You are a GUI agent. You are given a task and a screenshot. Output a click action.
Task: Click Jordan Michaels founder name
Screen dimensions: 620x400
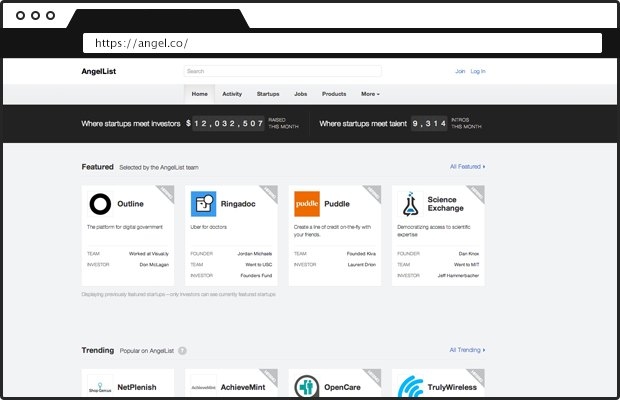click(255, 254)
